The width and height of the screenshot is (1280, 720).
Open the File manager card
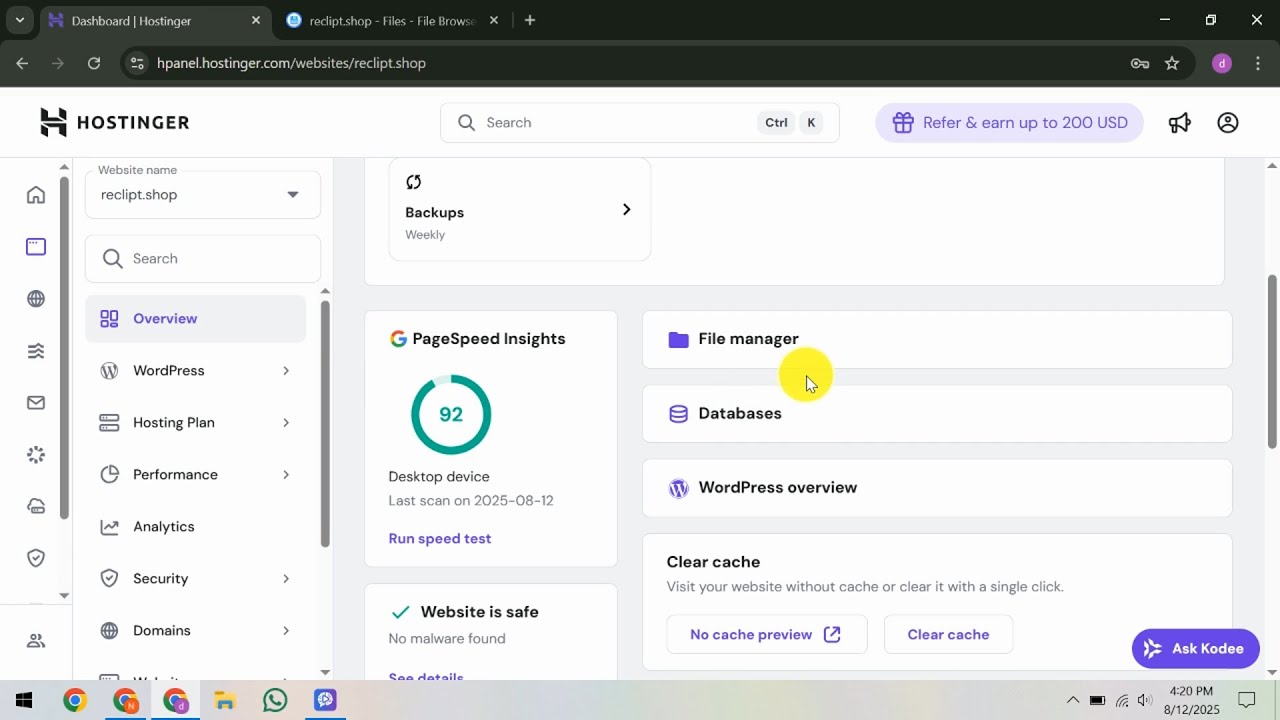click(x=937, y=339)
